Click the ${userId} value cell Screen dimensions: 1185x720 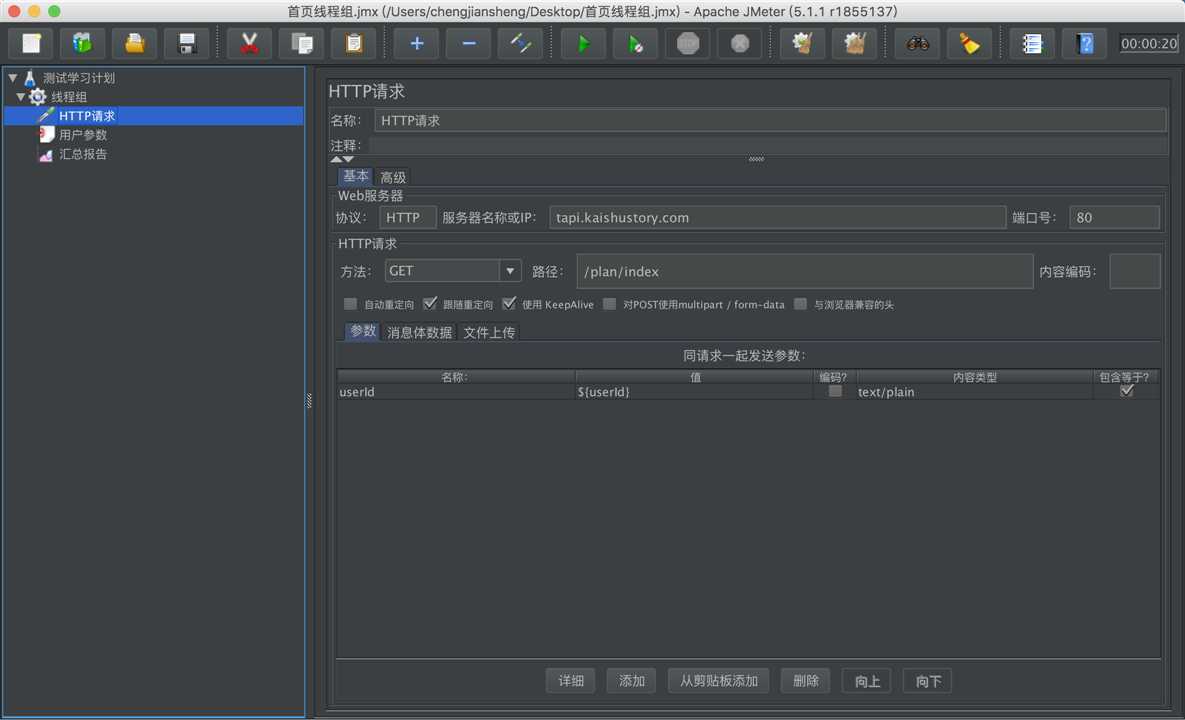coord(694,392)
